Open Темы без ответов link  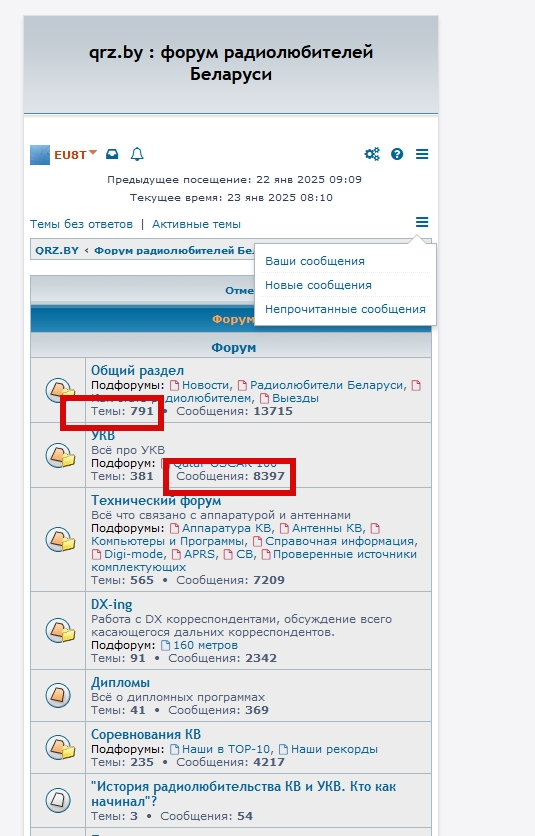81,224
